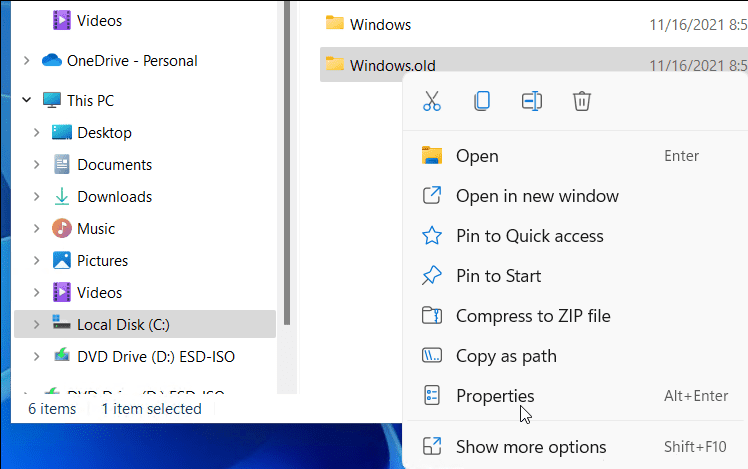Open the Music folder in sidebar

pos(95,229)
